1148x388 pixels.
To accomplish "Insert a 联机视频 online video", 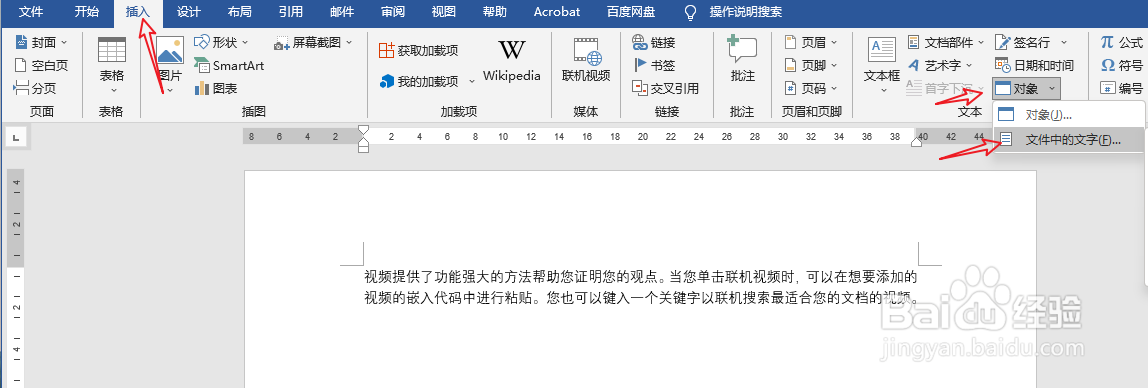I will 586,60.
